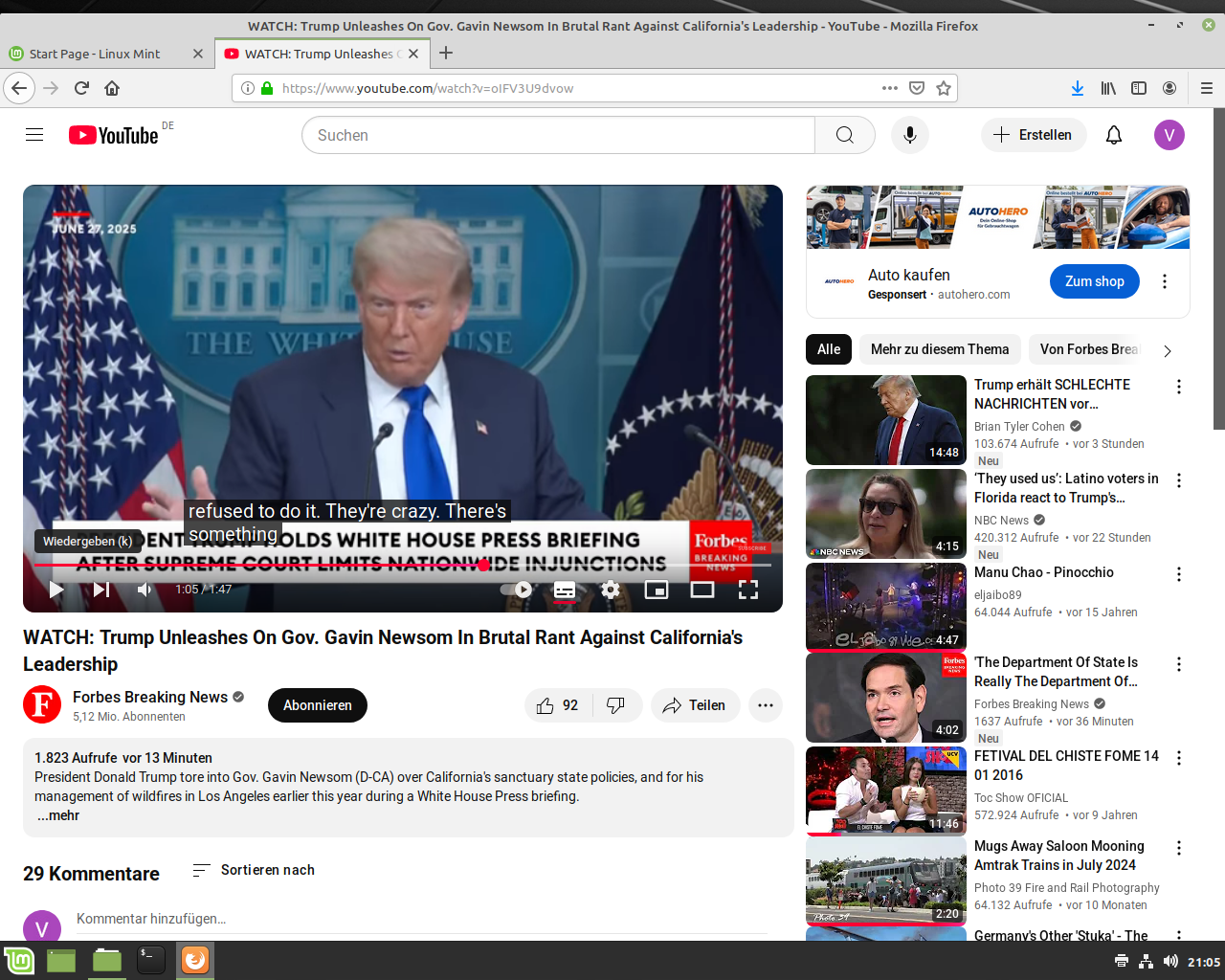Click the Suchen search field
The width and height of the screenshot is (1225, 980).
pyautogui.click(x=559, y=135)
